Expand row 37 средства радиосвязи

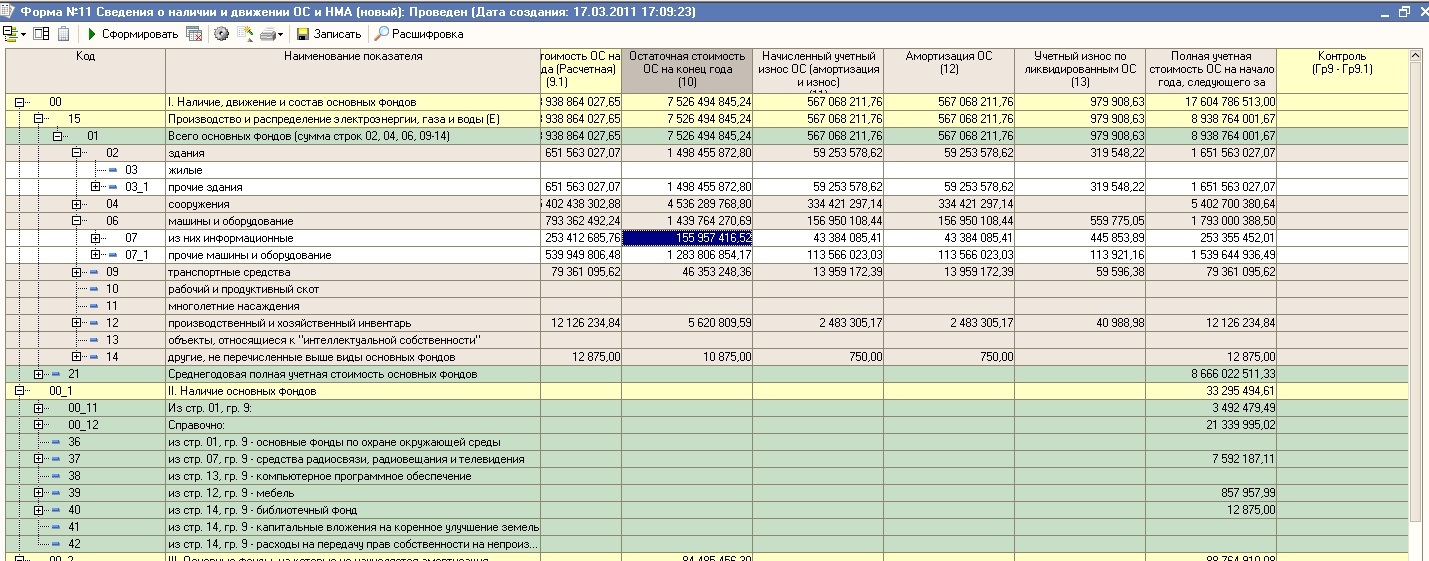[38, 459]
